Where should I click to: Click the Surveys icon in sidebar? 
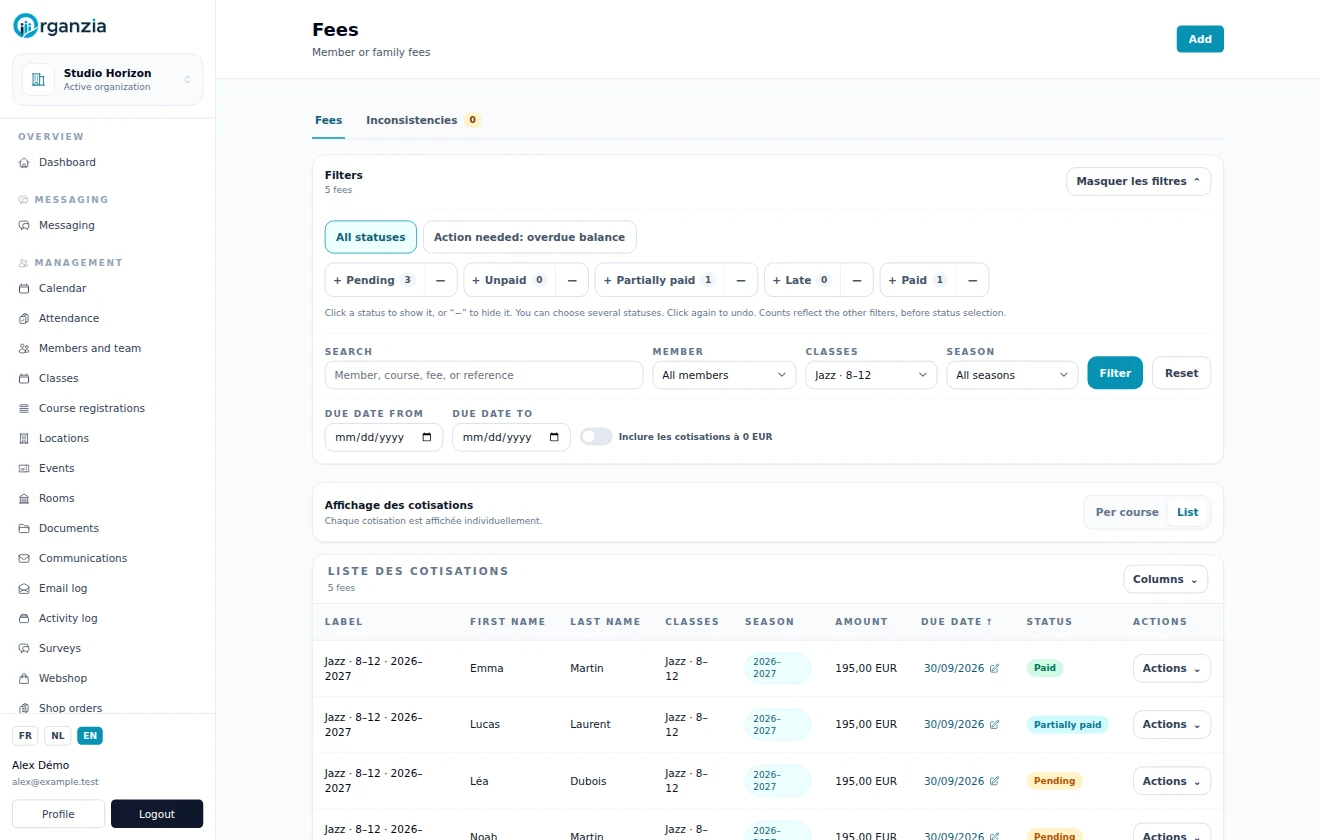24,648
